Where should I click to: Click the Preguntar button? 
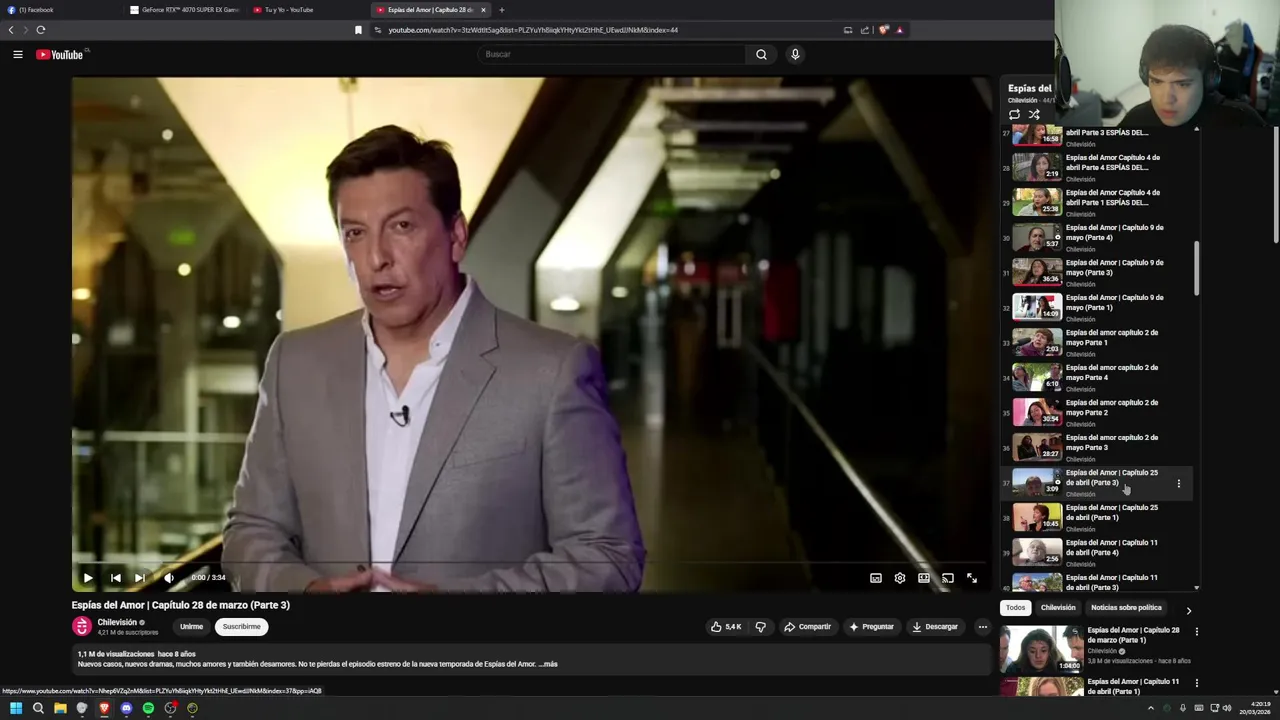pos(871,627)
